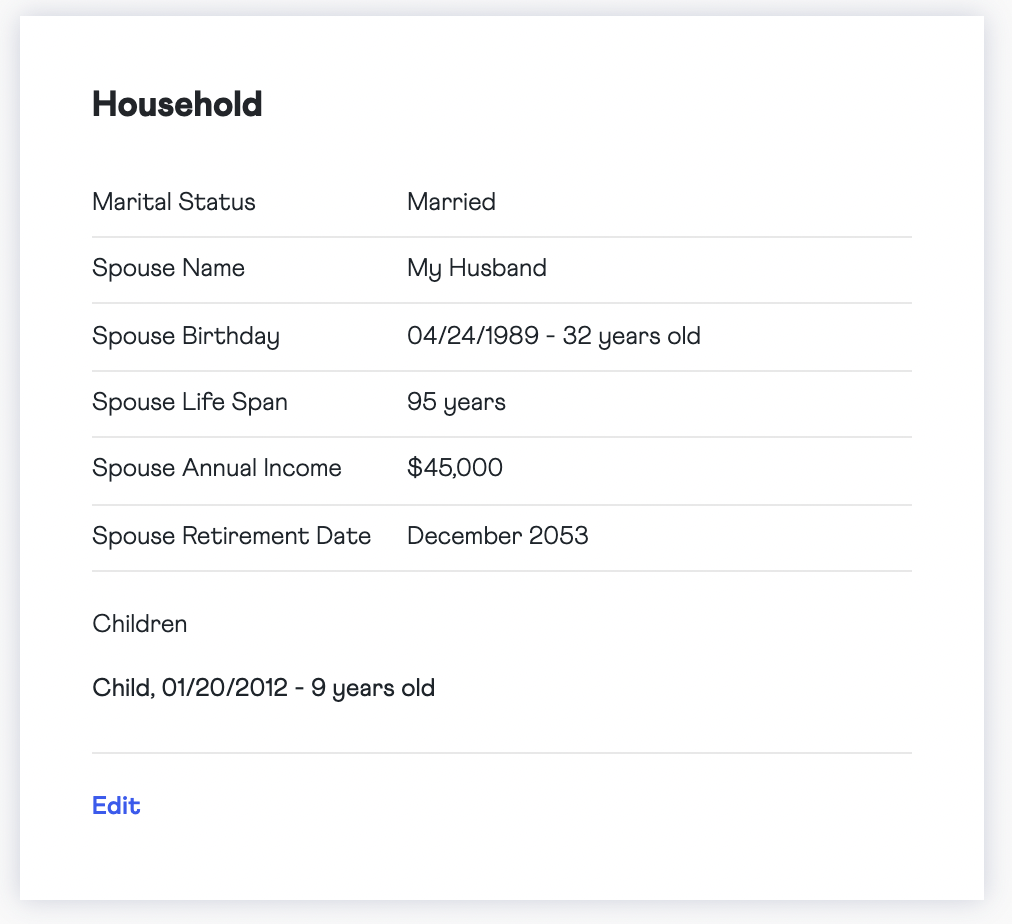
Task: Click the Married value
Action: coord(451,202)
